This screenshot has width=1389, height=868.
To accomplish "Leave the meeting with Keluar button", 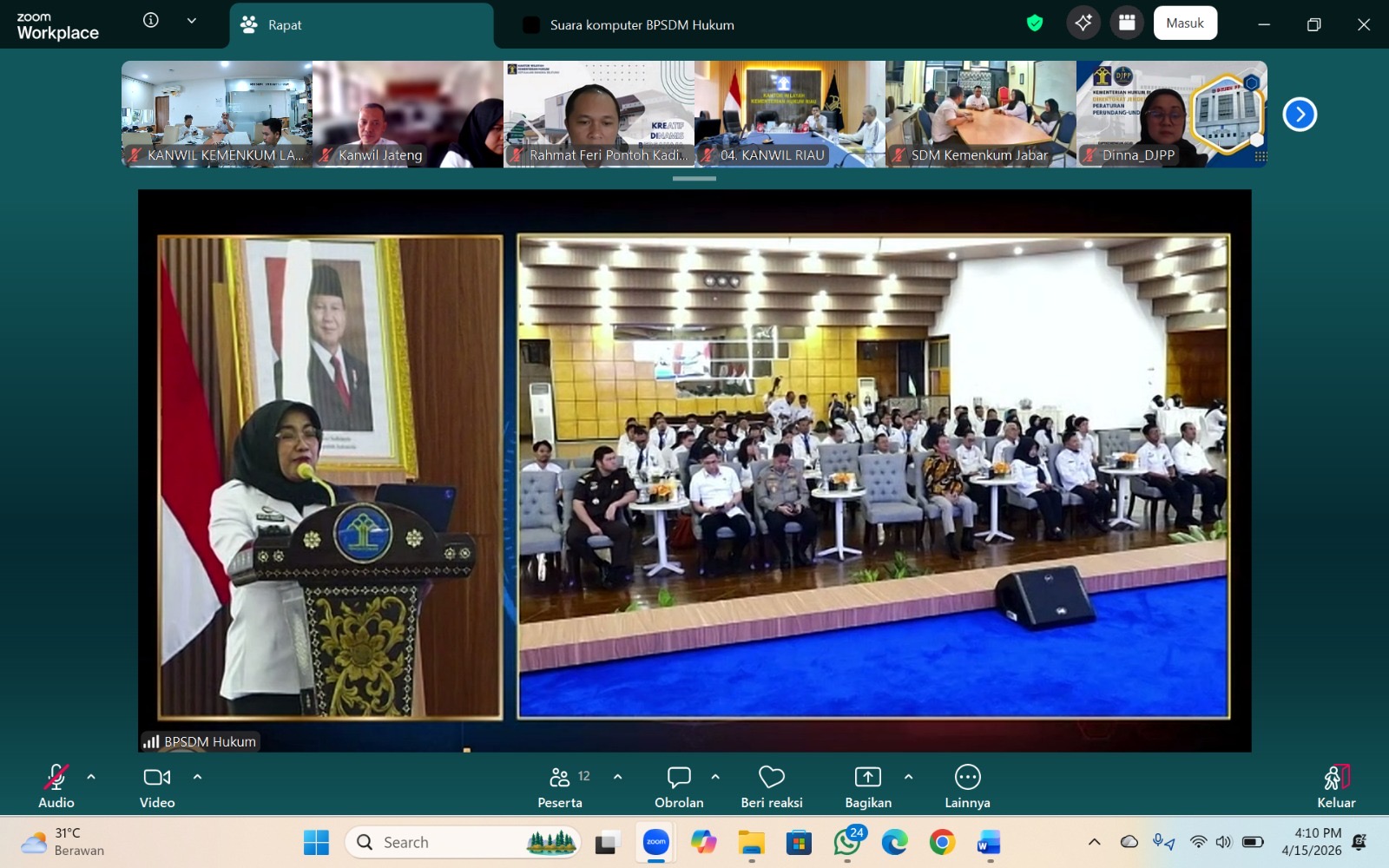I will [1335, 786].
